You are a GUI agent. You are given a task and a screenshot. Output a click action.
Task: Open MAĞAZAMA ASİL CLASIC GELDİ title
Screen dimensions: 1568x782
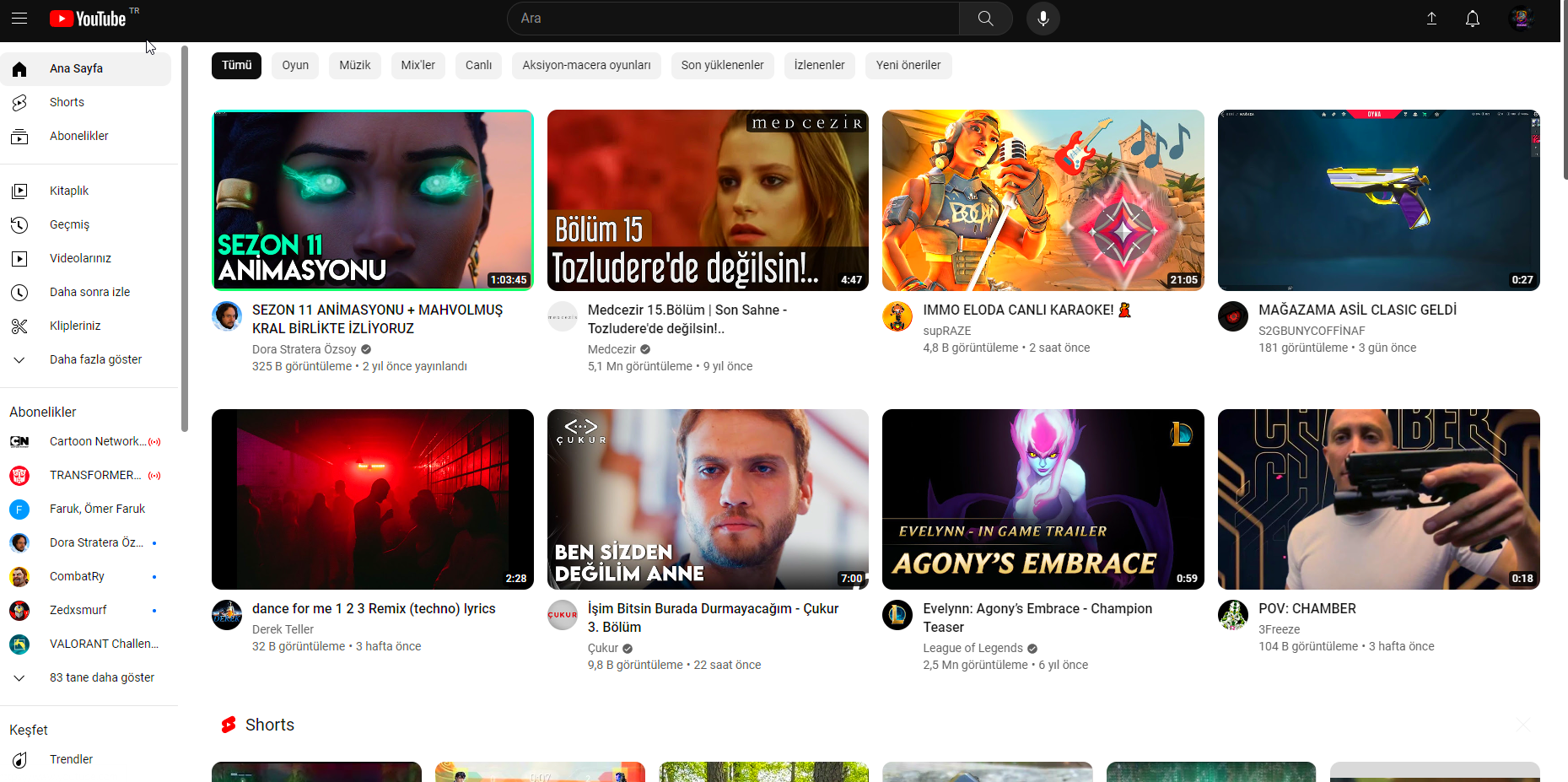click(x=1357, y=310)
